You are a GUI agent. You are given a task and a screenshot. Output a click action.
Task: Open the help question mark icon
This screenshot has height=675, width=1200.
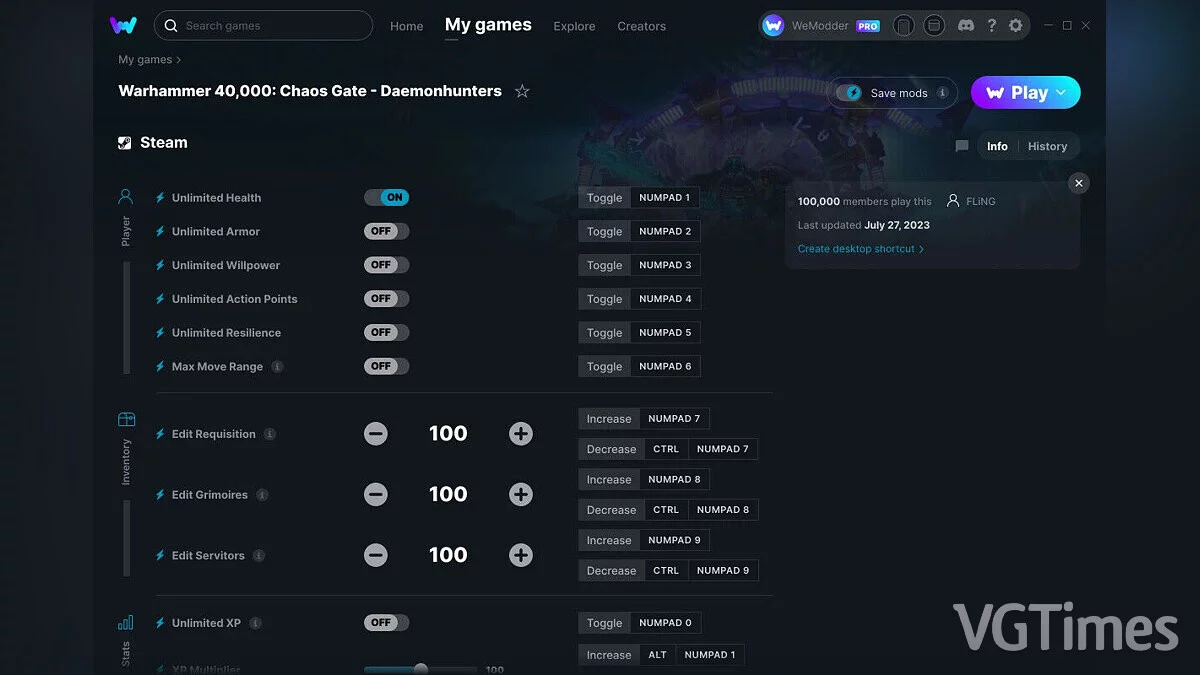coord(991,25)
